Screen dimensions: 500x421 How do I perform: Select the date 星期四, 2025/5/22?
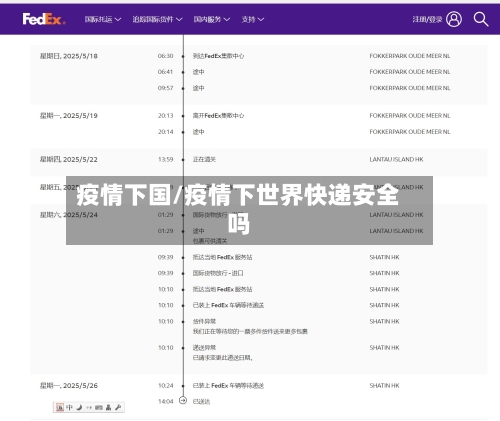69,159
